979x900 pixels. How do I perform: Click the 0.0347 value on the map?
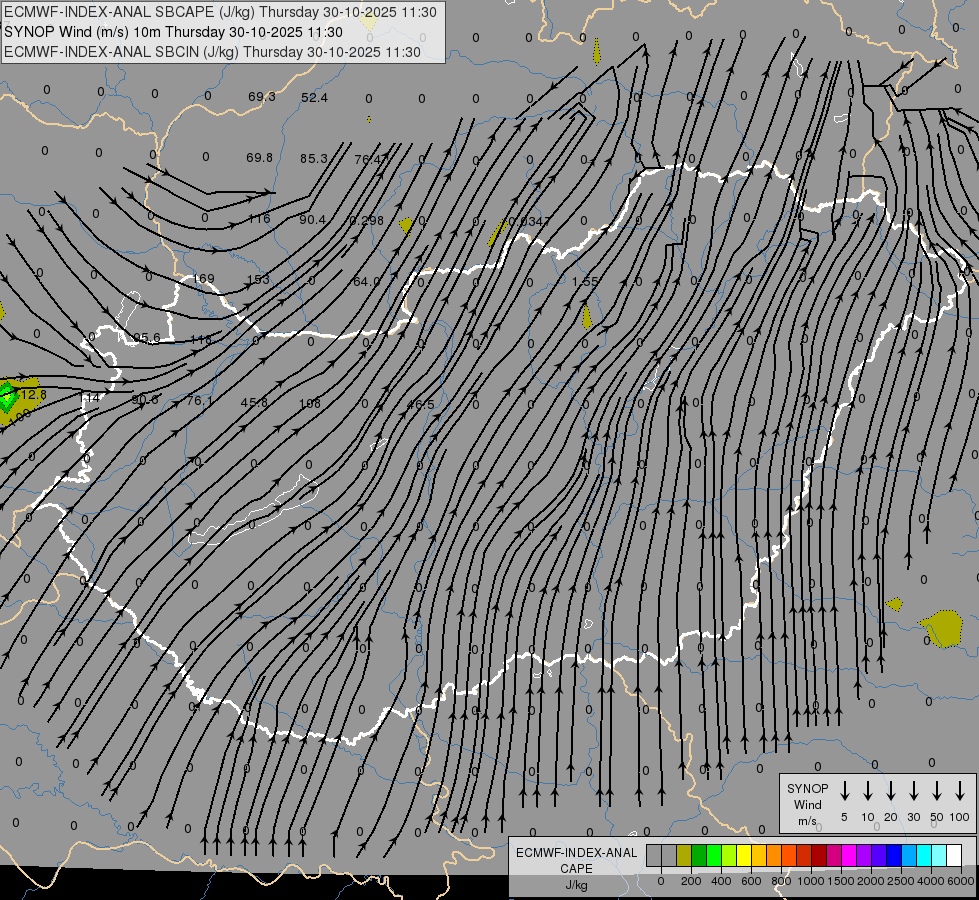[x=530, y=221]
